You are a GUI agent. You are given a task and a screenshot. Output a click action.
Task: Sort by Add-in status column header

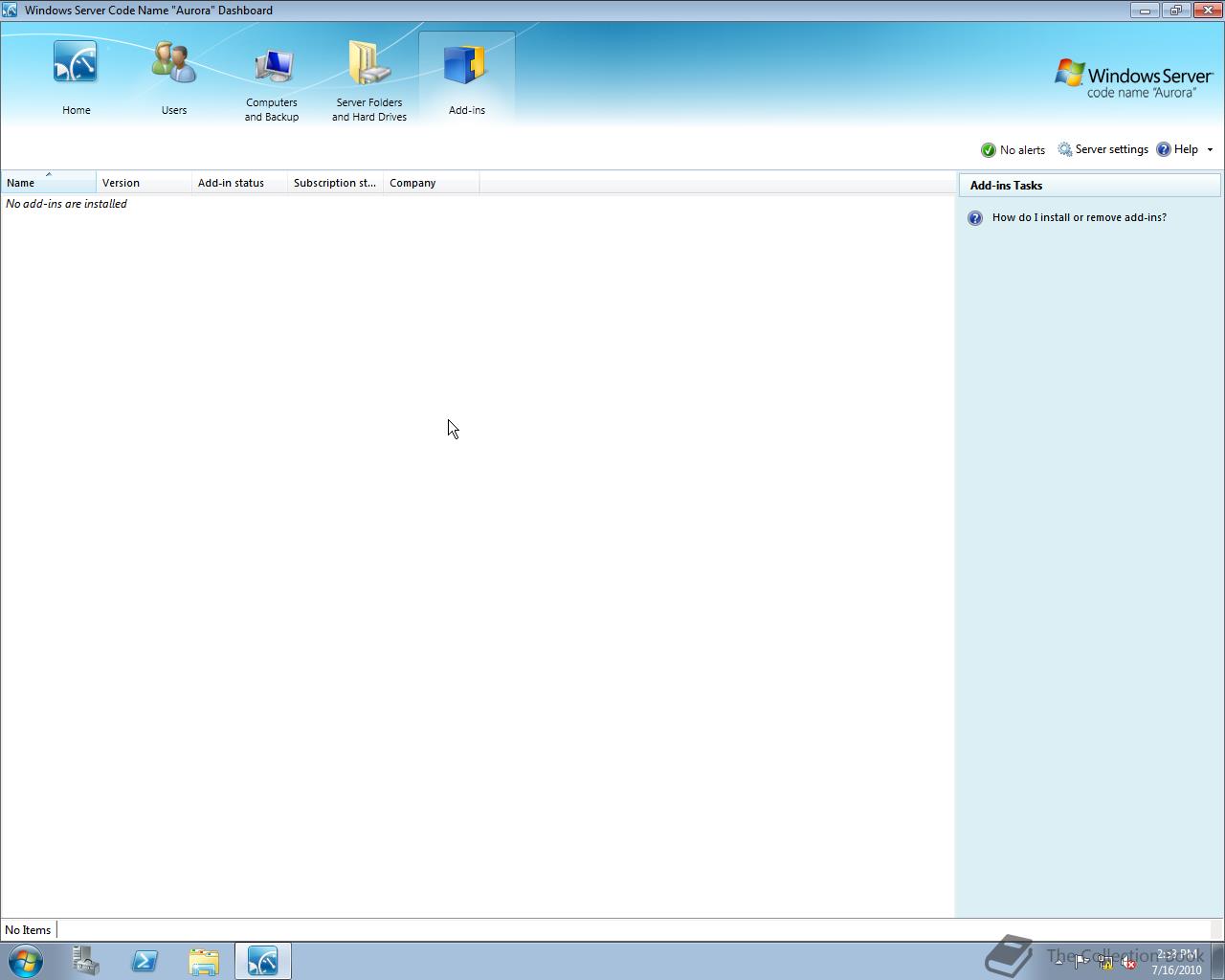click(240, 183)
